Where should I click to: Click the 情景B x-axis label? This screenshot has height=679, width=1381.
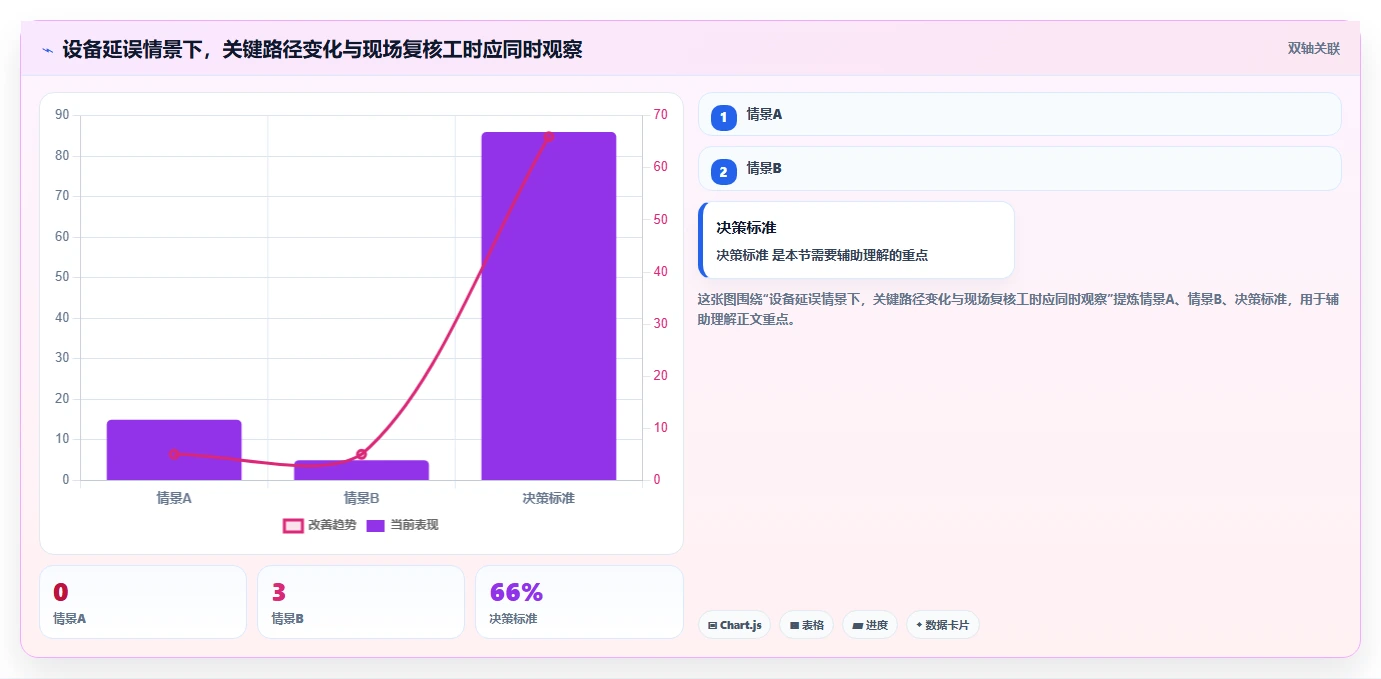(x=361, y=498)
